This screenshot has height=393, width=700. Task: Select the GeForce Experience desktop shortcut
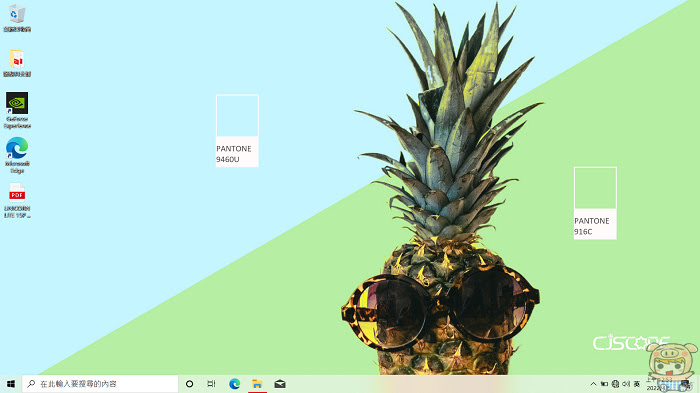[17, 110]
